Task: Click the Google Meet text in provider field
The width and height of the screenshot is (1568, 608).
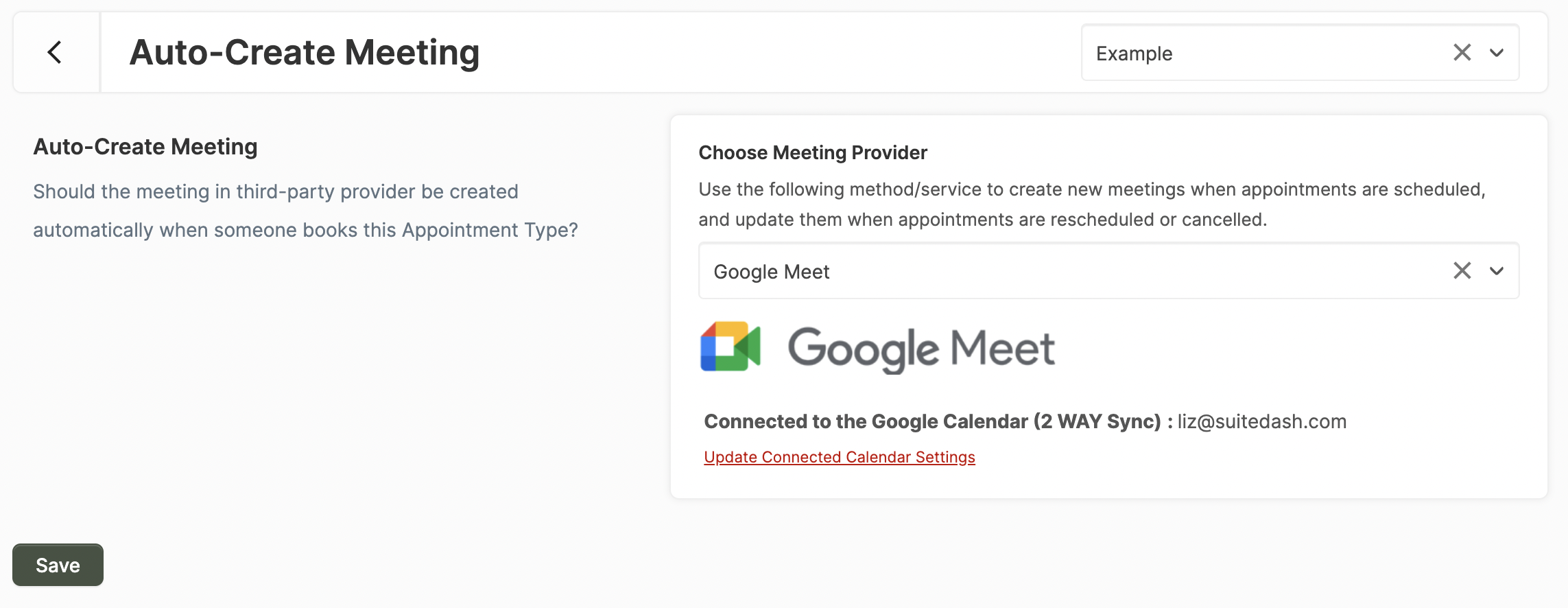Action: pyautogui.click(x=772, y=272)
